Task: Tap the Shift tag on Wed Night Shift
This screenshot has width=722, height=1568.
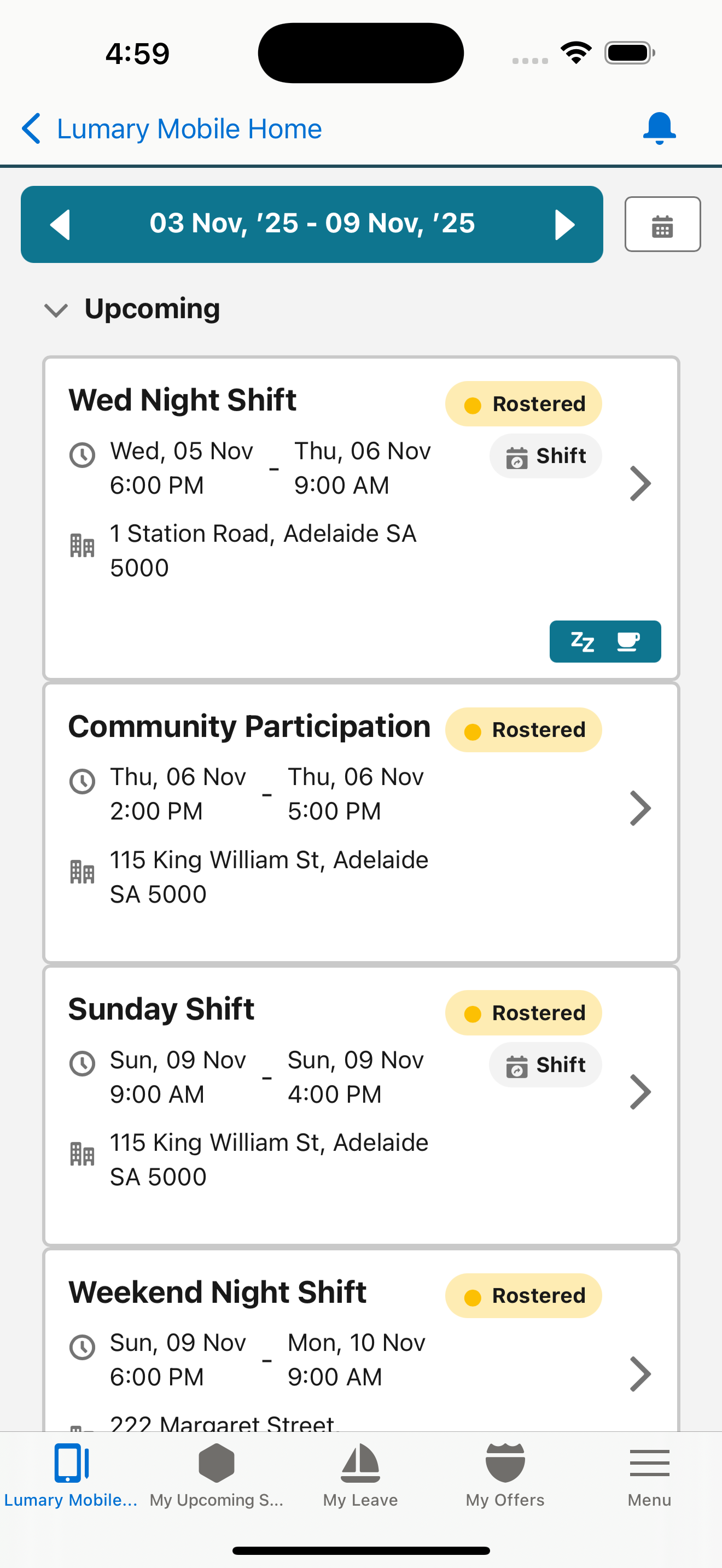Action: click(x=545, y=456)
